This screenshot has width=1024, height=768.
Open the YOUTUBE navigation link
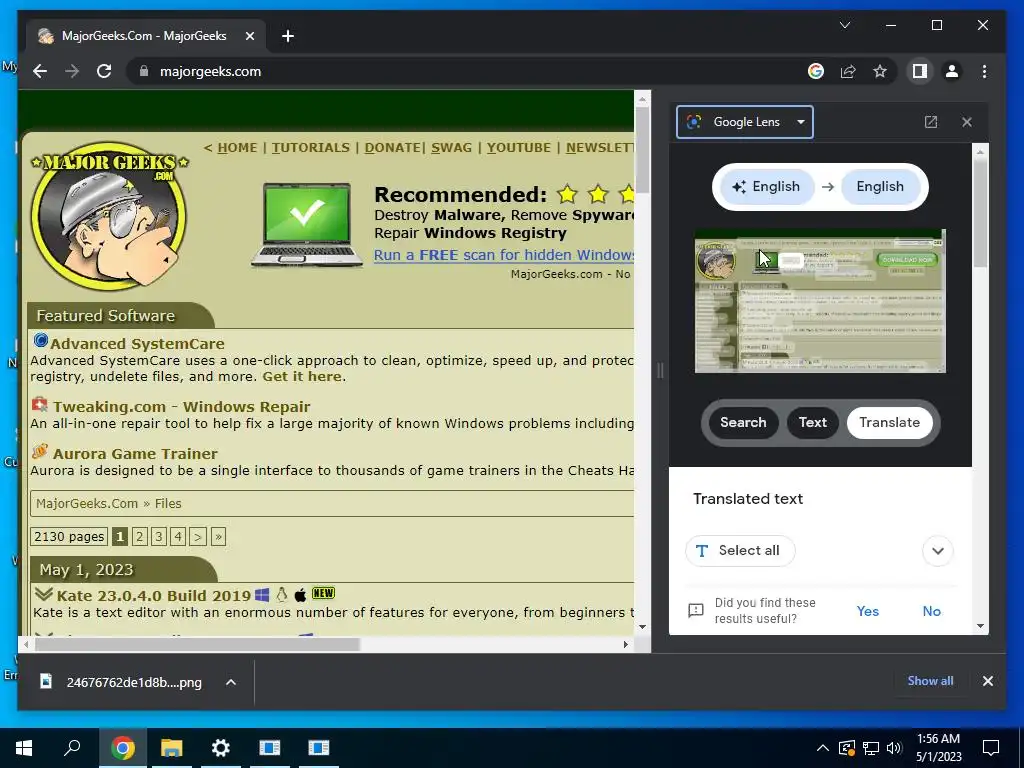pos(519,148)
